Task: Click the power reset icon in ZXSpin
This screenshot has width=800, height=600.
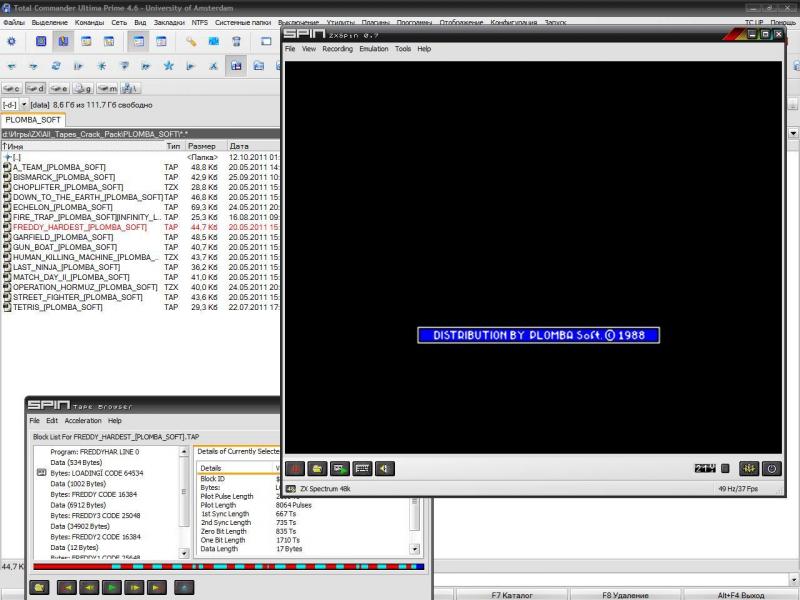Action: click(x=771, y=468)
